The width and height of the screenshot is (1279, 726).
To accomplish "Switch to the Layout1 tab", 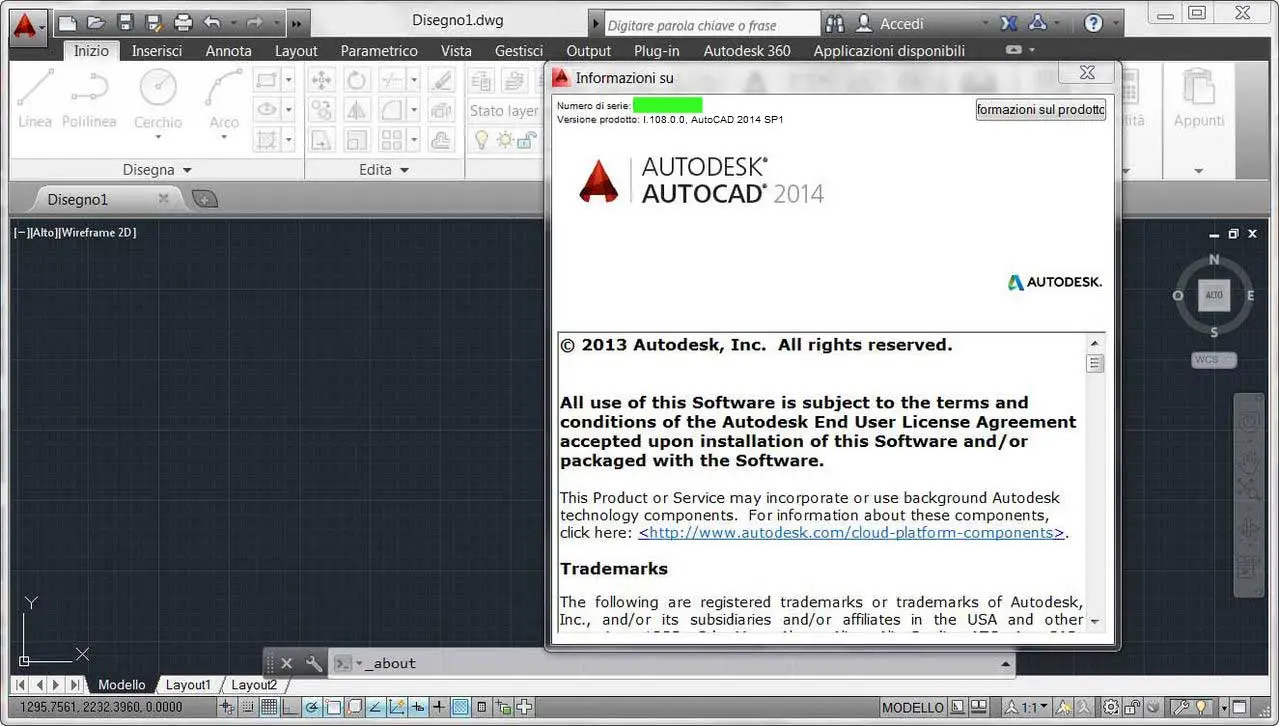I will (x=188, y=685).
